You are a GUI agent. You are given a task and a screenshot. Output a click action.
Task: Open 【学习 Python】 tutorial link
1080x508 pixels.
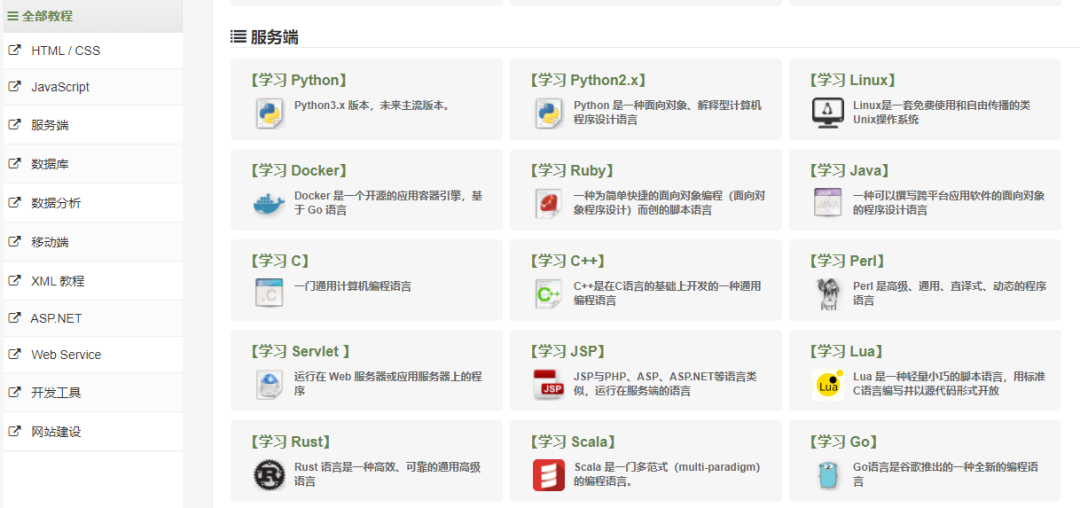[298, 80]
